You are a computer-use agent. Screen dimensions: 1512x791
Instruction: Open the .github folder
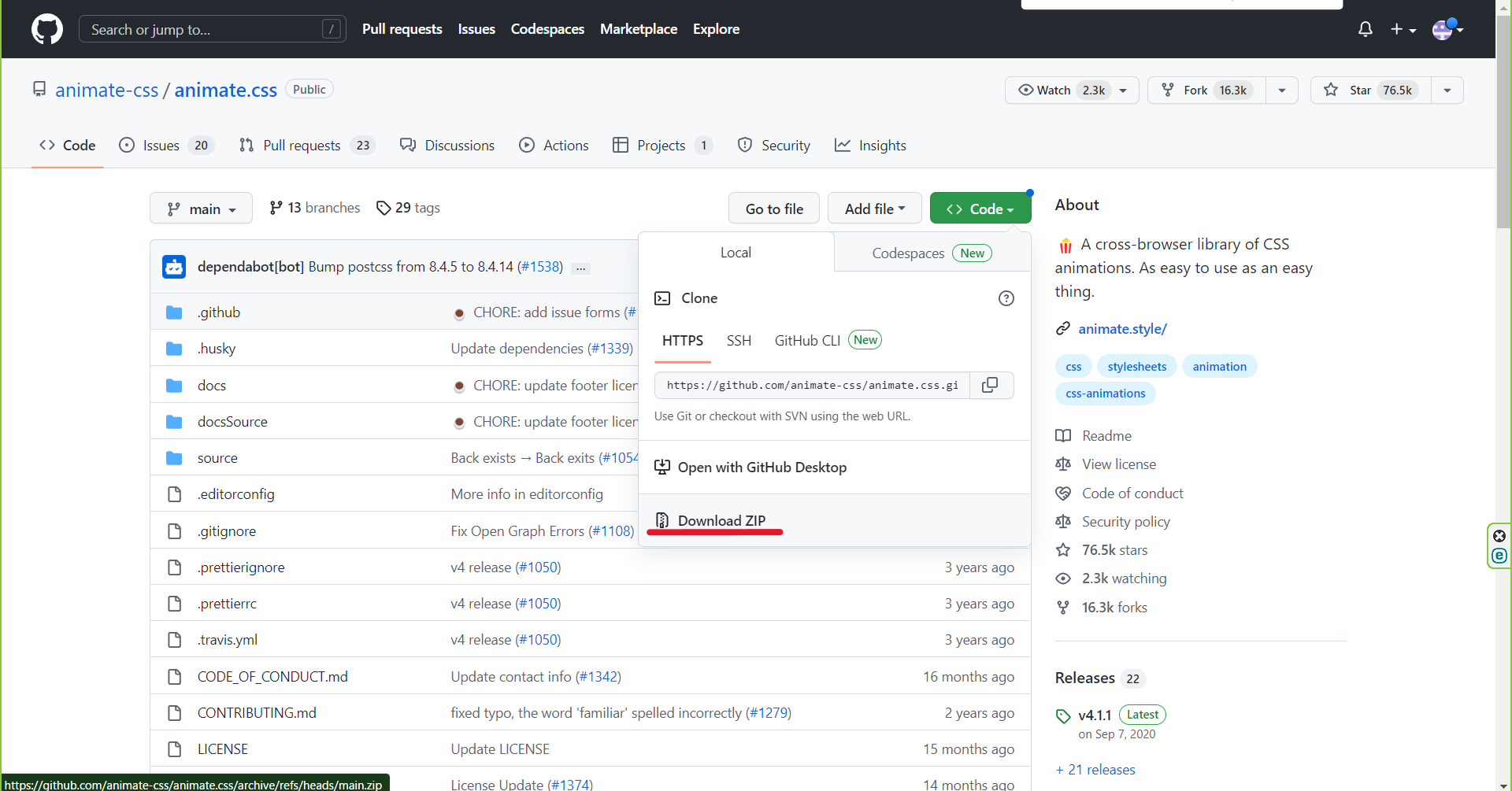[219, 312]
